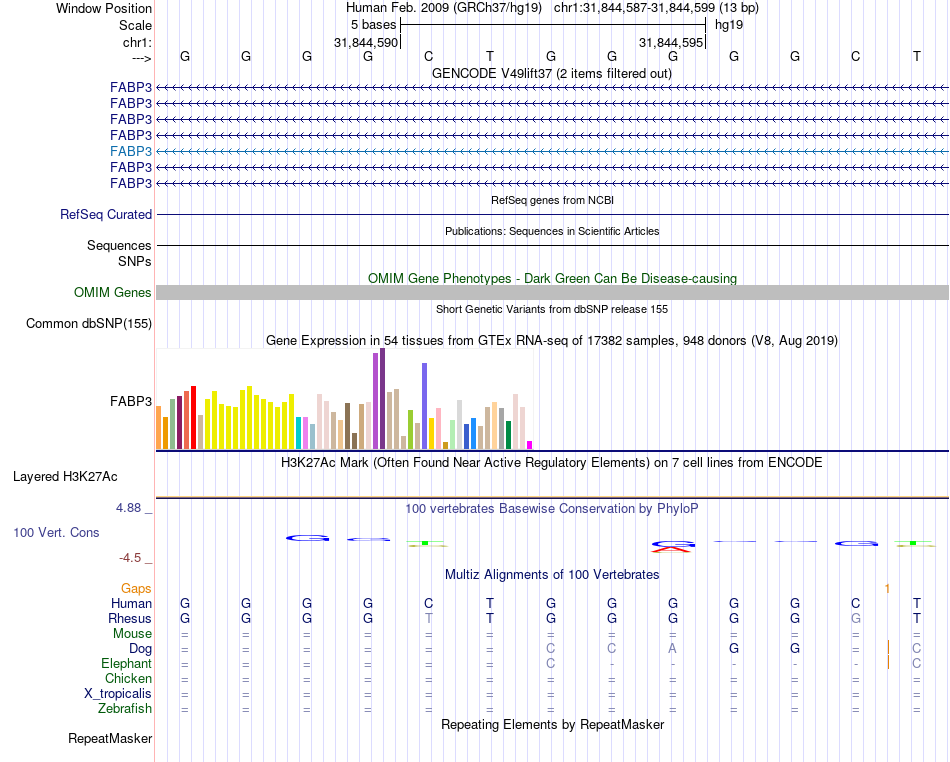950x762 pixels.
Task: Select the gray OMIM Genes item bar
Action: click(553, 293)
